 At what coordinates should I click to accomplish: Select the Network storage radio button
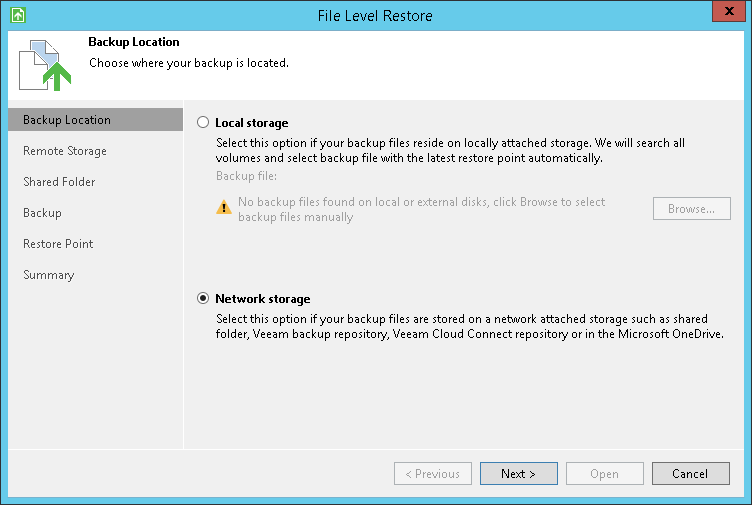pyautogui.click(x=204, y=299)
